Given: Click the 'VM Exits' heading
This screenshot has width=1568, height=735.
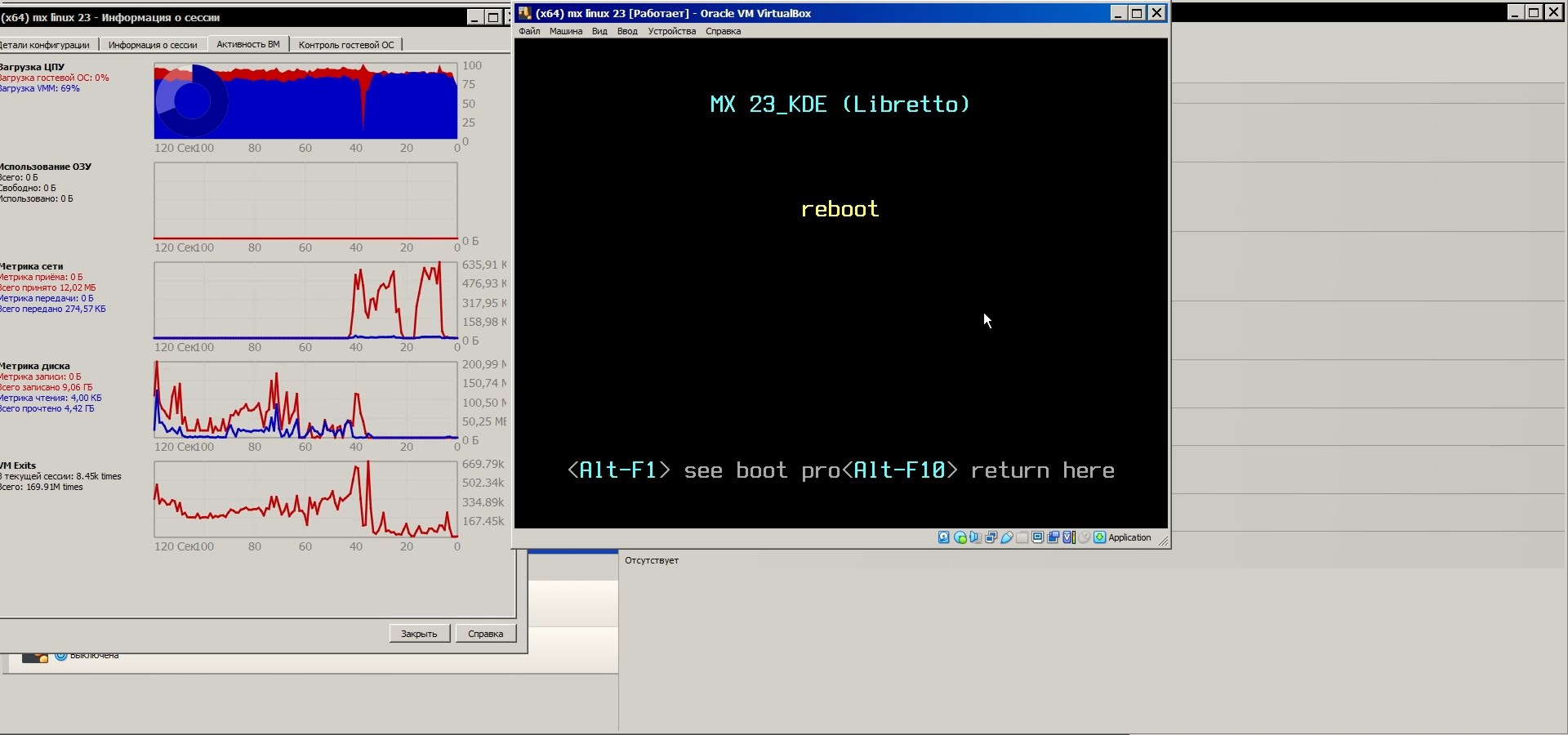Looking at the screenshot, I should 18,465.
